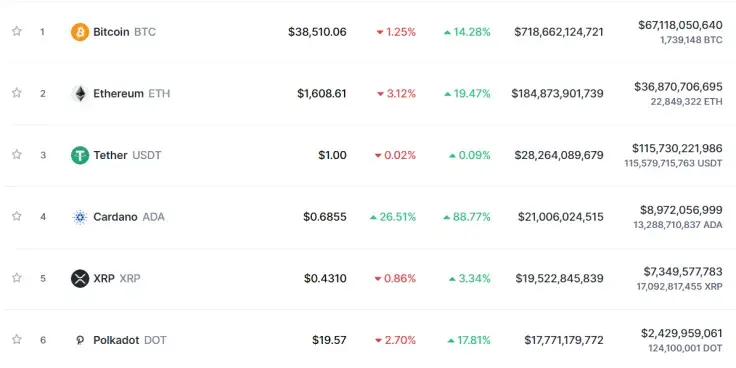
Task: Click Tether volume $115,730,221,986
Action: (677, 148)
